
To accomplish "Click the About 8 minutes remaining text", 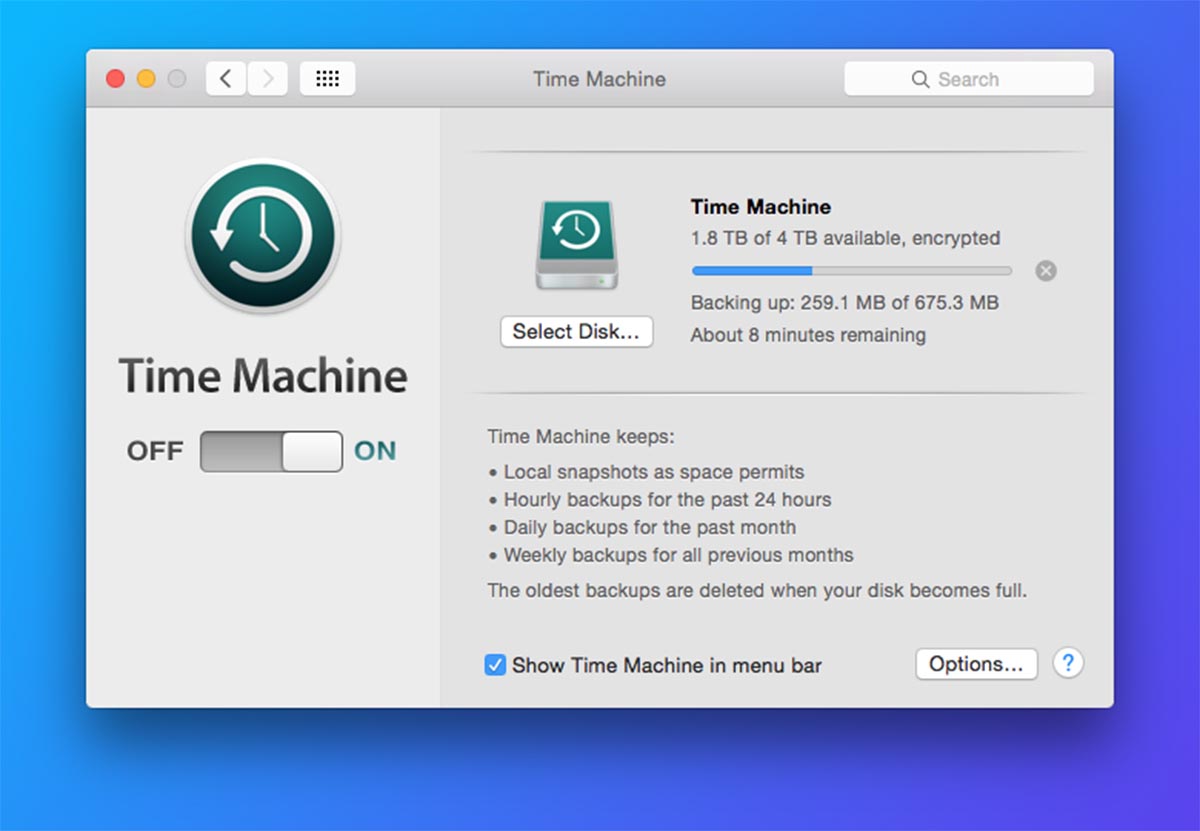I will [808, 335].
